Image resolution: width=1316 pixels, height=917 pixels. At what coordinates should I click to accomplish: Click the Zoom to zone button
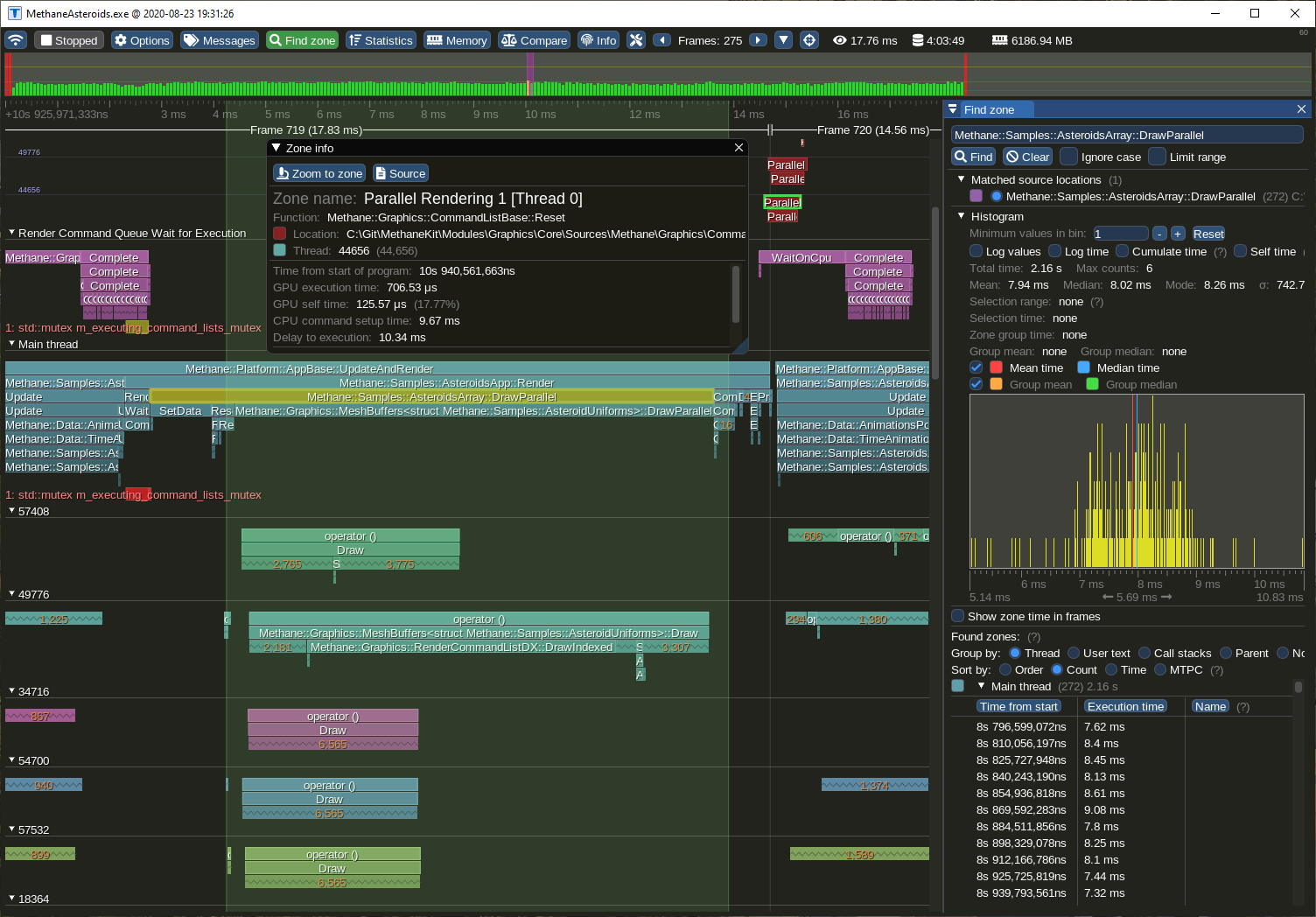pyautogui.click(x=318, y=173)
